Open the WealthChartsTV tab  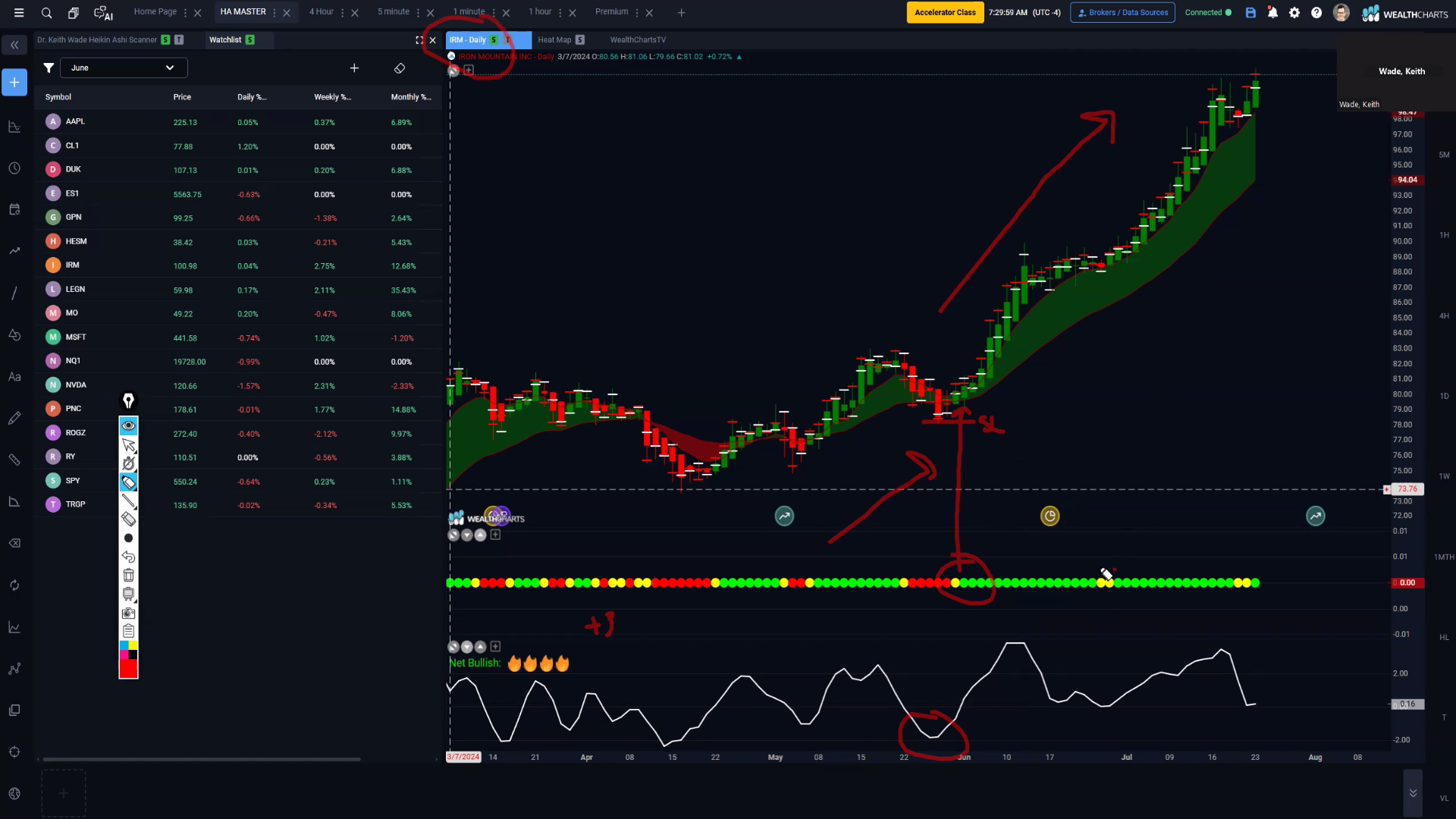coord(638,40)
